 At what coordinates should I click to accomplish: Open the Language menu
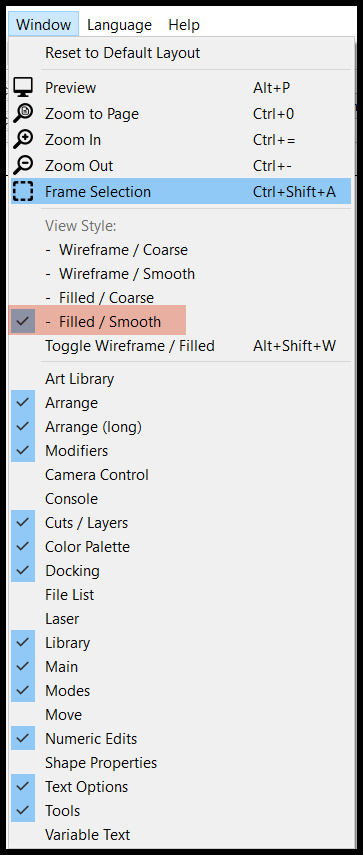click(119, 25)
